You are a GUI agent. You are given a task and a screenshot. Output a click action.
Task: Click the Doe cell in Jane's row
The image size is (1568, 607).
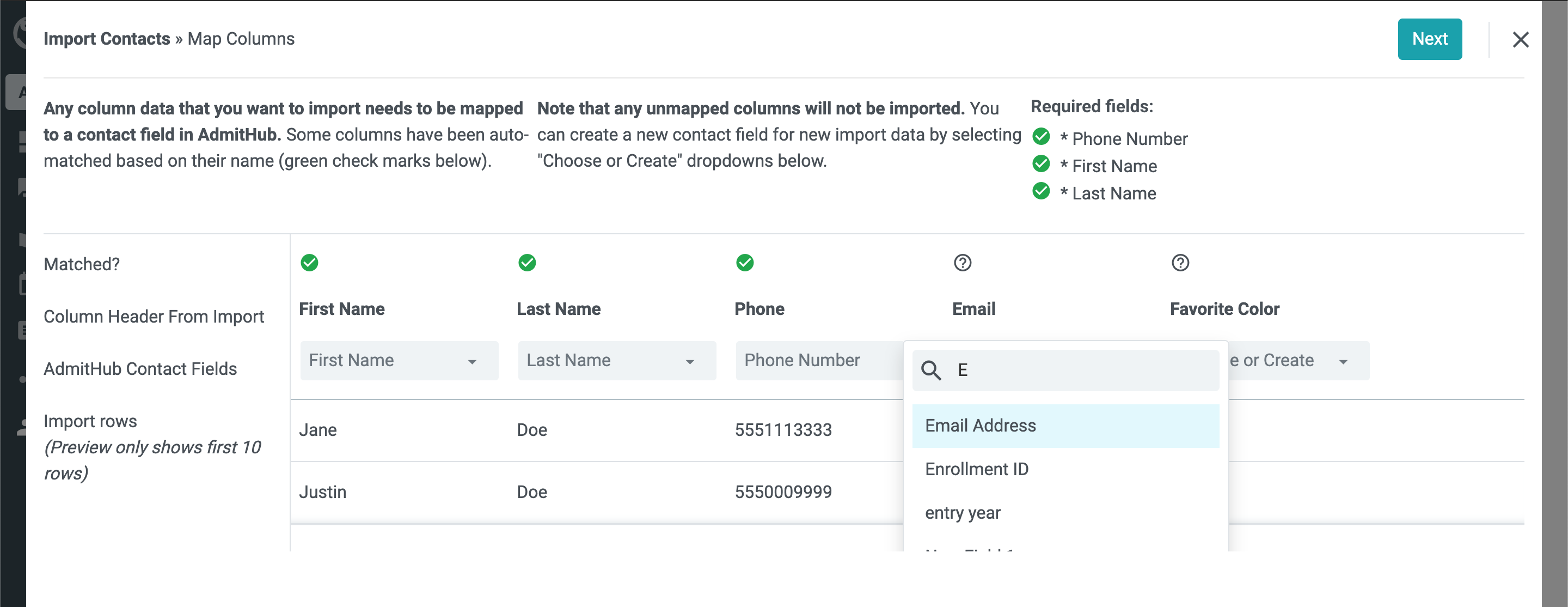point(532,430)
